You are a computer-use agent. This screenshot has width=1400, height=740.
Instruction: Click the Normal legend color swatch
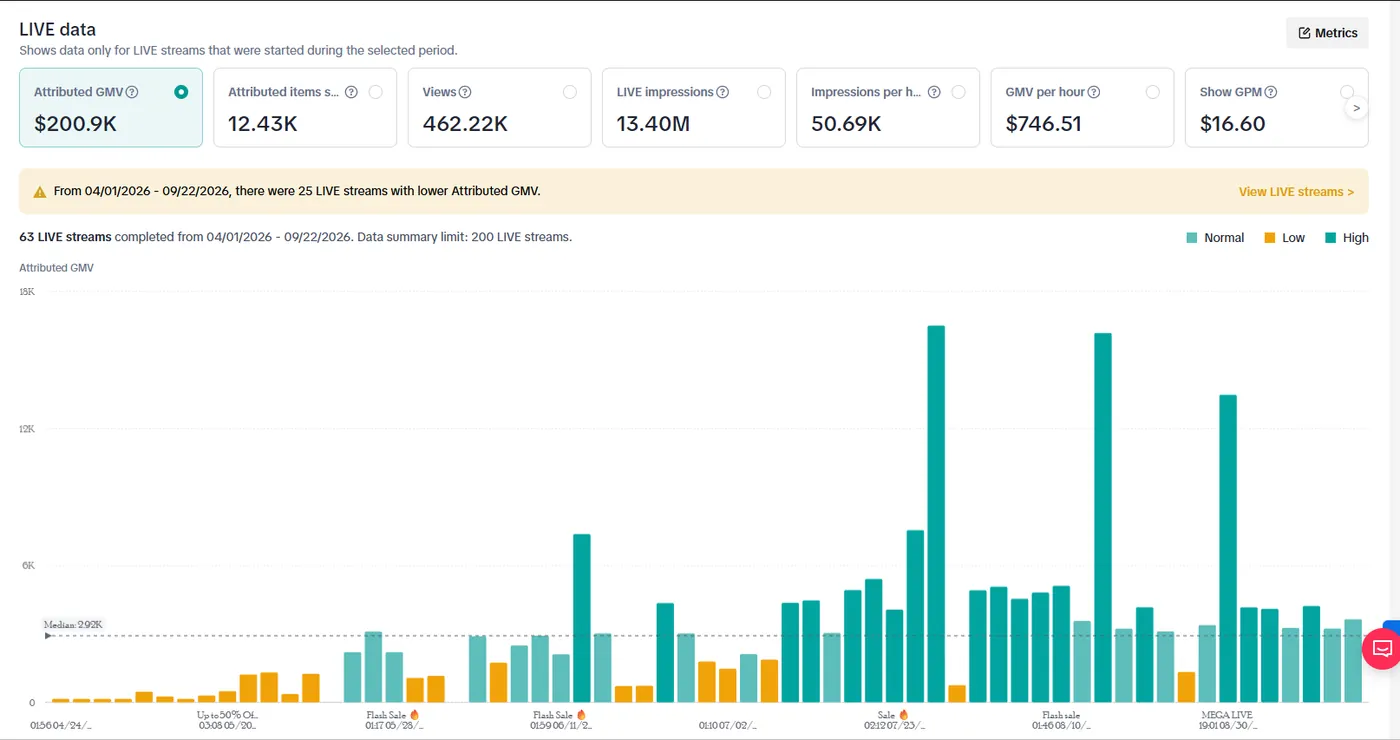[1191, 238]
